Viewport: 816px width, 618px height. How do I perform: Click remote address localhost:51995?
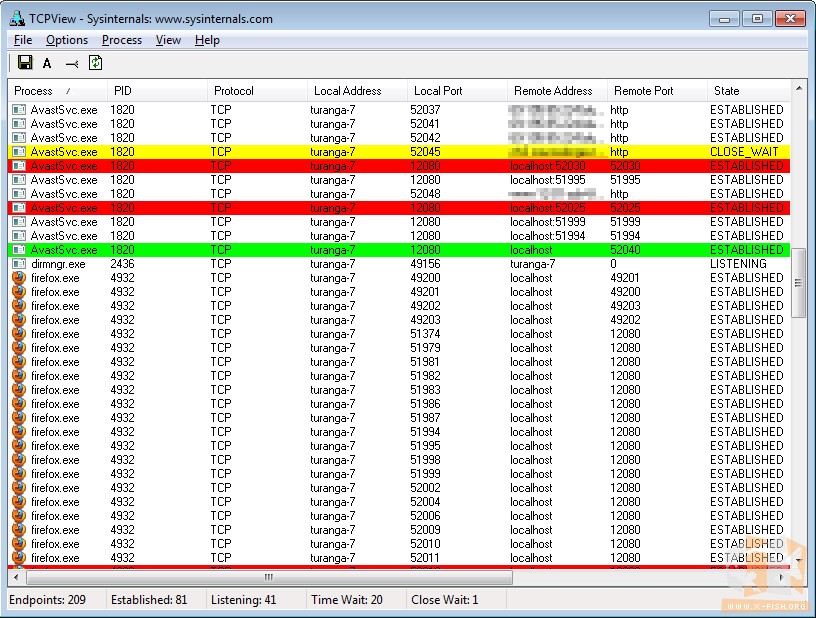pos(547,180)
